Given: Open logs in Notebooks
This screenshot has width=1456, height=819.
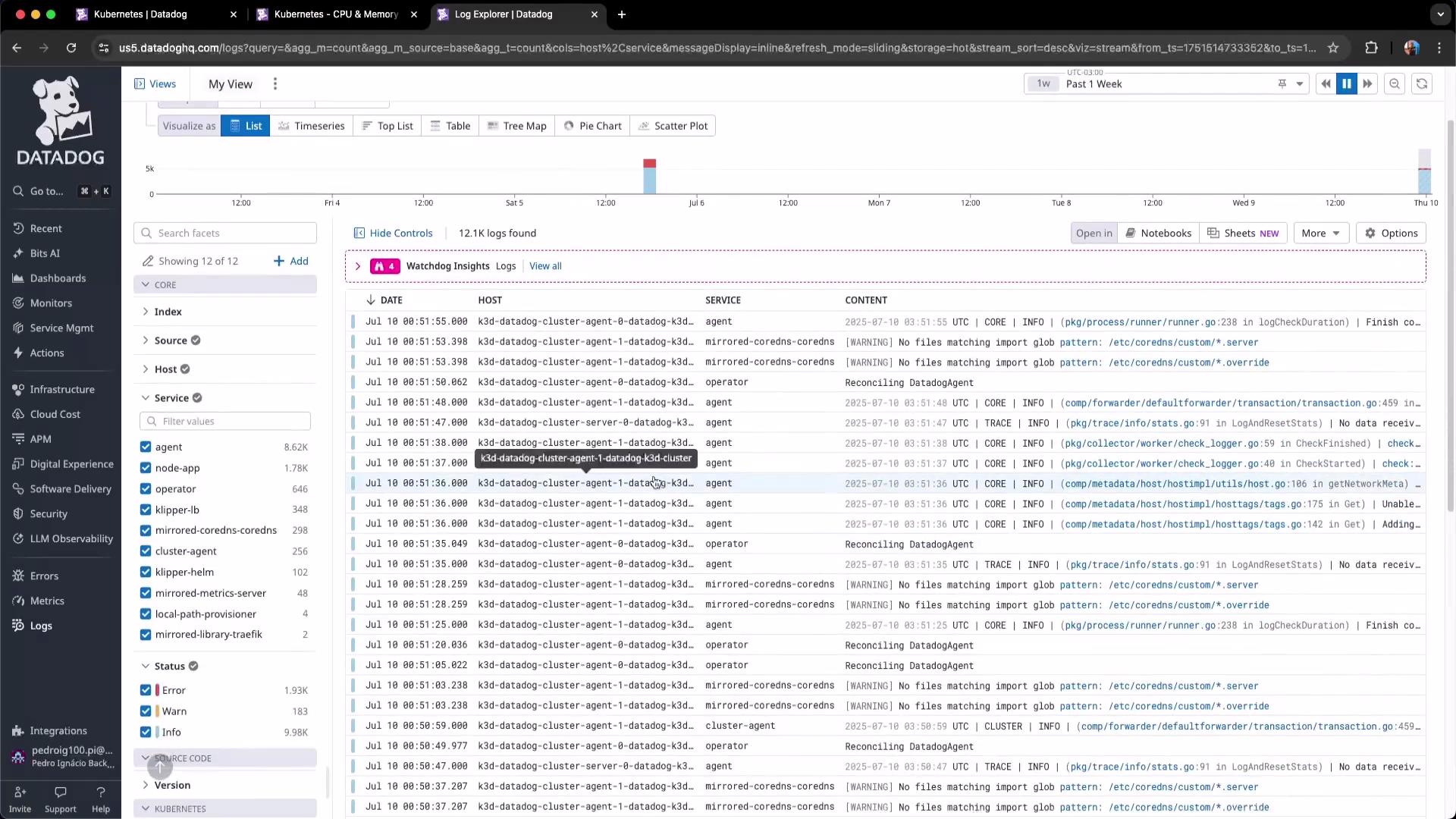Looking at the screenshot, I should tap(1159, 233).
